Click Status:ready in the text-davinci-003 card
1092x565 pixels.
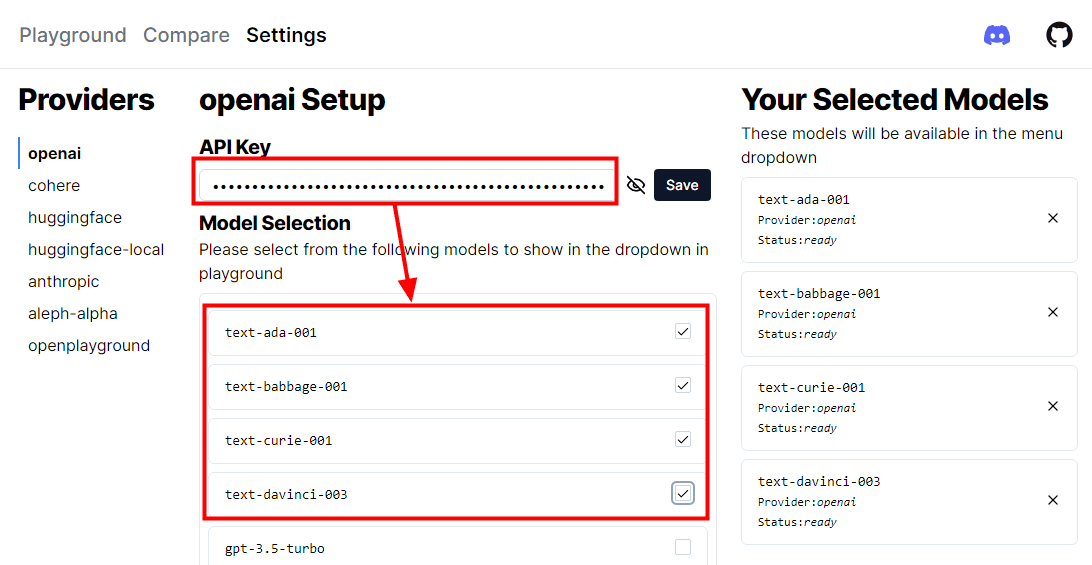[x=797, y=523]
